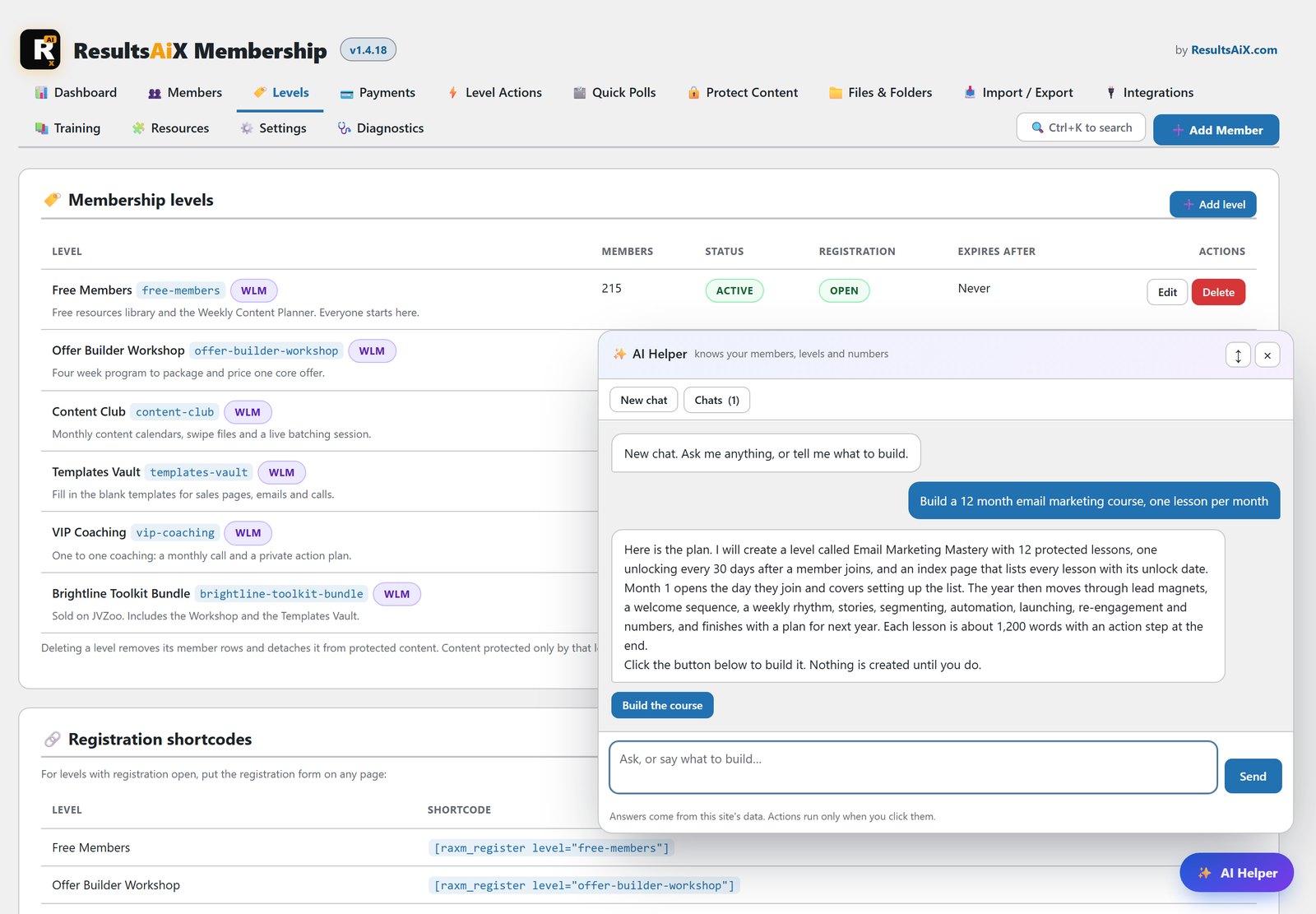Screen dimensions: 1316x914
Task: Switch to the Diagnostics tab
Action: click(380, 128)
